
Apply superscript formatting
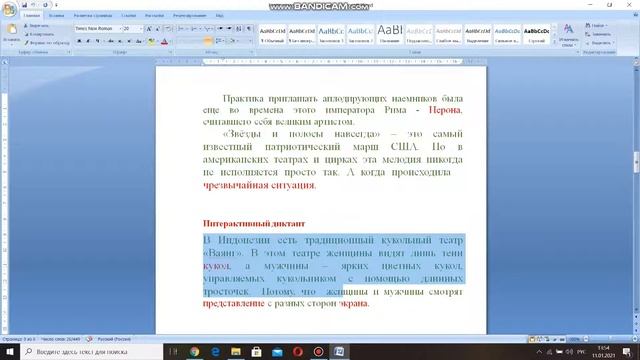pos(129,41)
